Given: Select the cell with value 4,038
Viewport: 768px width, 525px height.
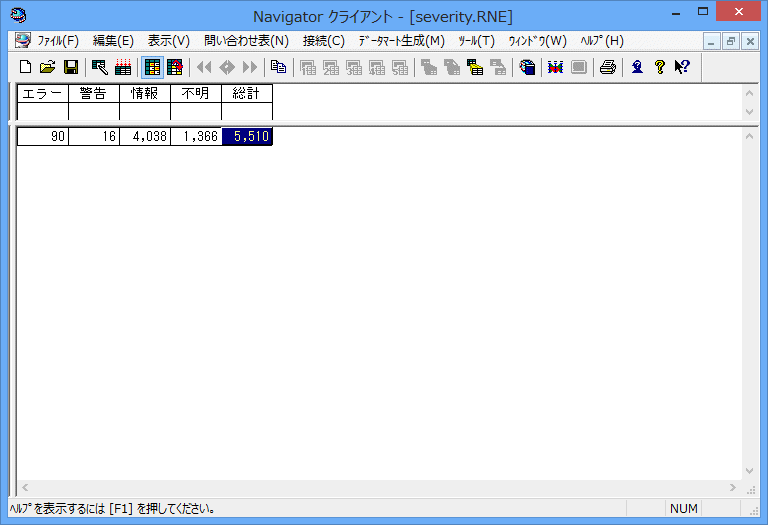Looking at the screenshot, I should pos(145,137).
